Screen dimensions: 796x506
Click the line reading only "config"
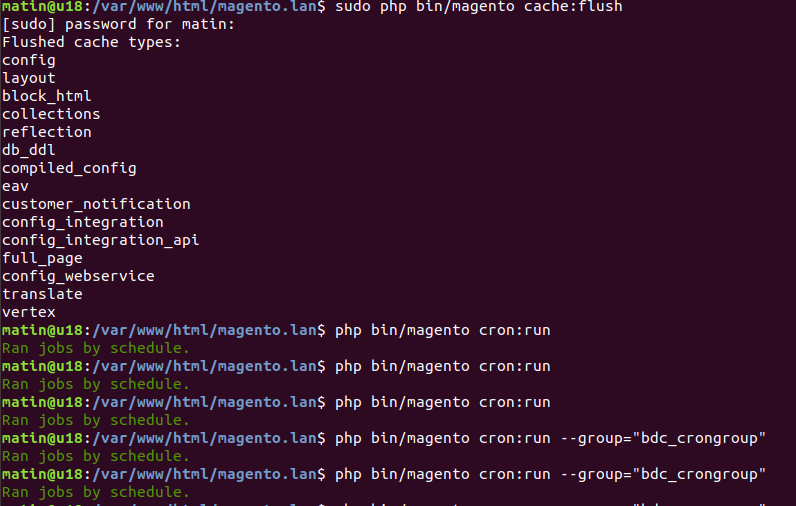coord(29,60)
